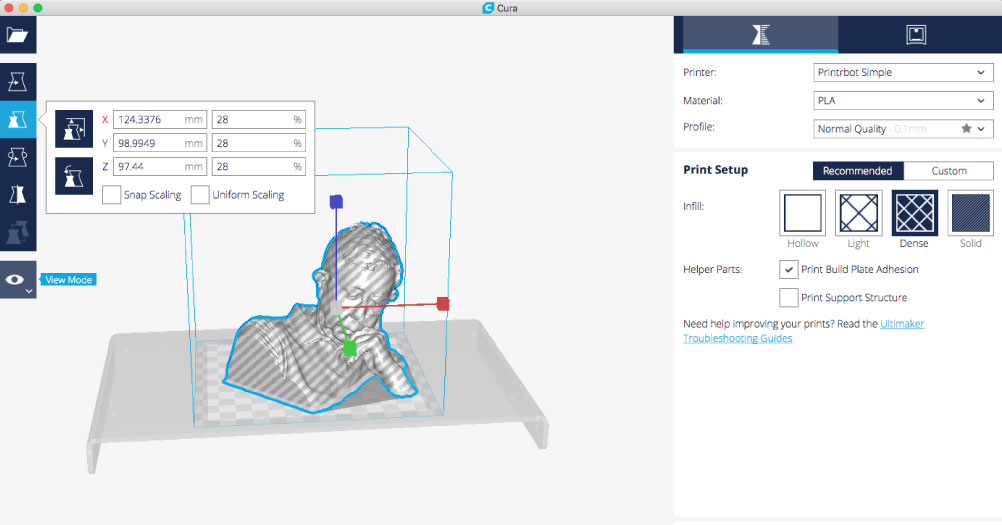The height and width of the screenshot is (525, 1002).
Task: Open file with the folder icon
Action: click(x=17, y=35)
